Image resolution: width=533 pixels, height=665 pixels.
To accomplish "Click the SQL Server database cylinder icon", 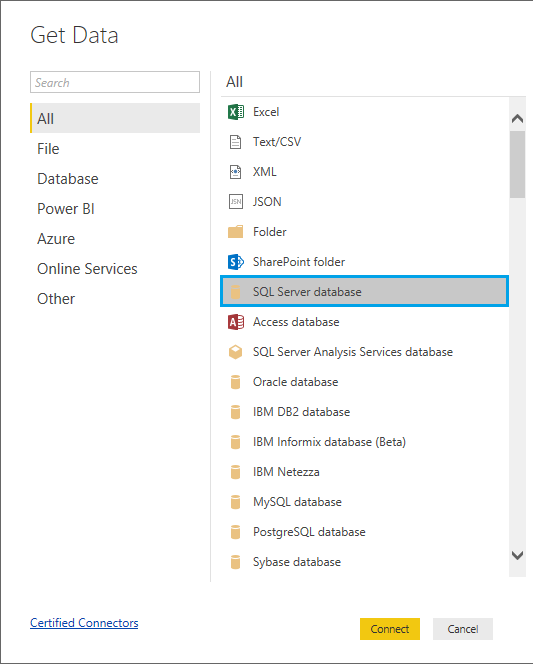I will (235, 292).
